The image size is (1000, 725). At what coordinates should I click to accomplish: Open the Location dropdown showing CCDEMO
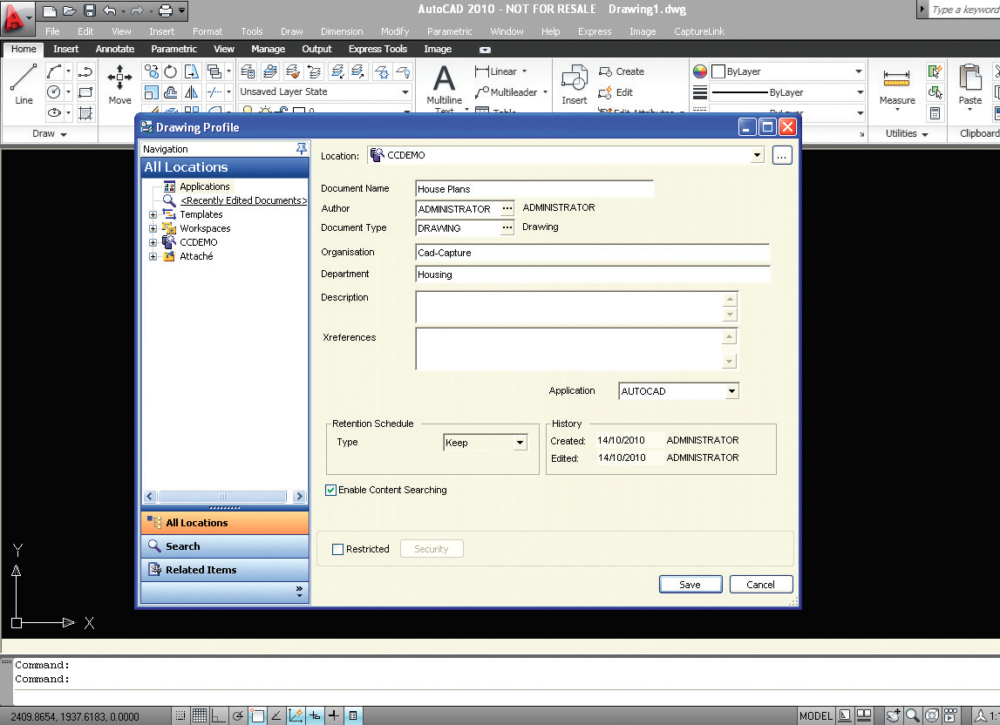pos(757,155)
